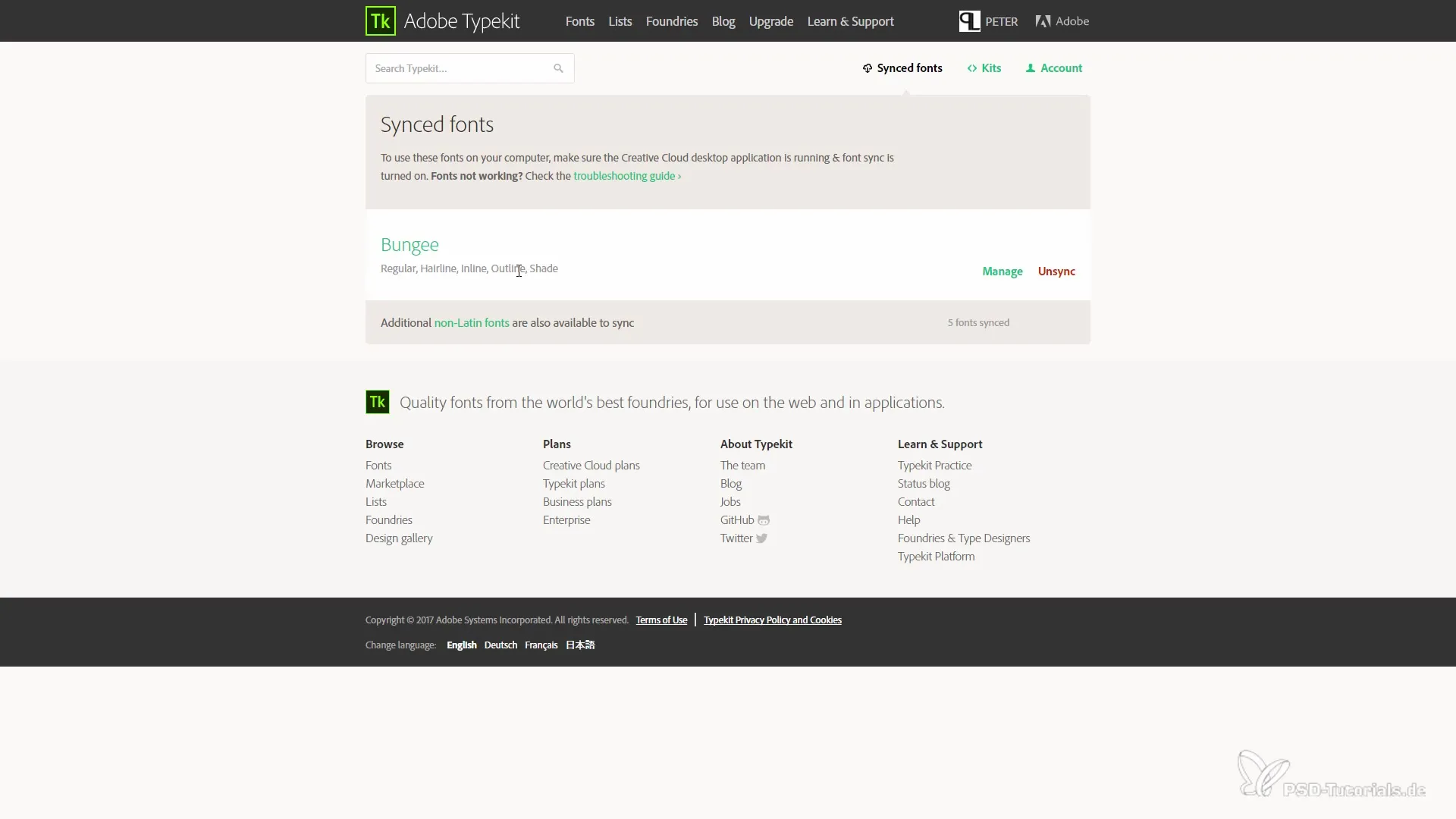Click the Kits code brackets icon
This screenshot has width=1456, height=819.
972,68
